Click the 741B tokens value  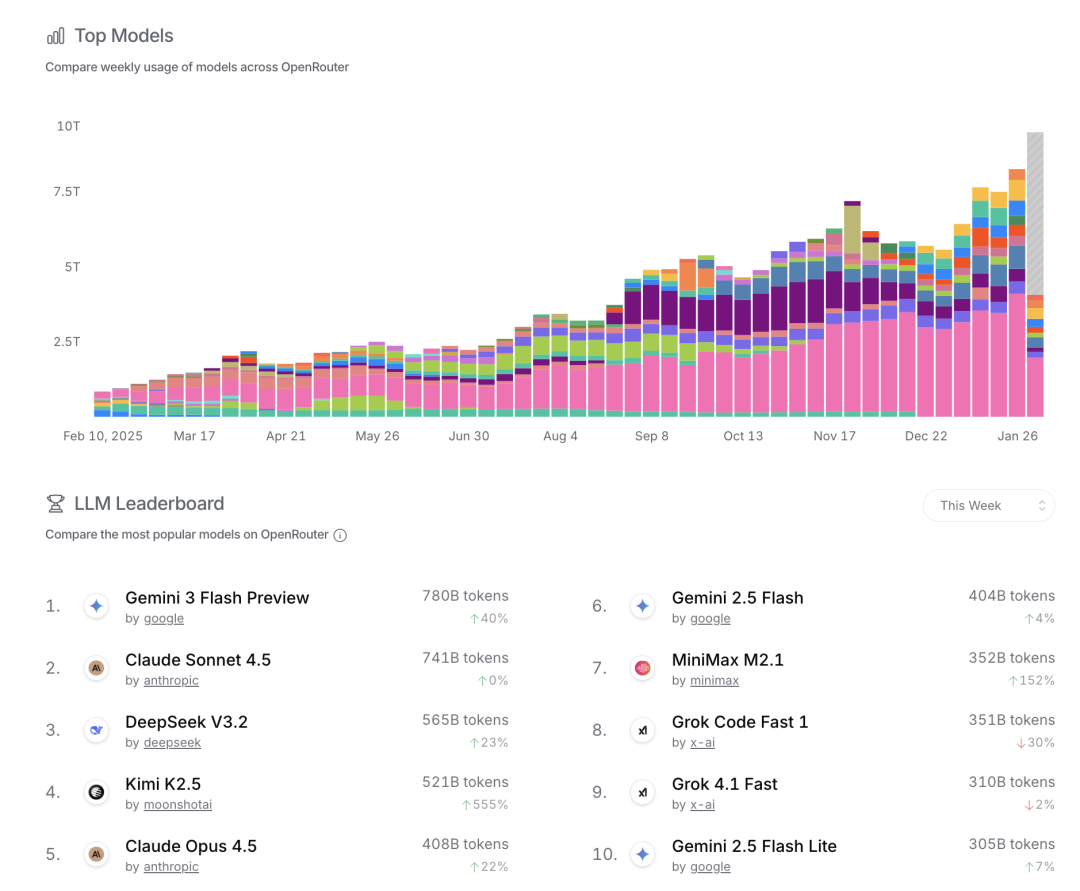pos(466,658)
